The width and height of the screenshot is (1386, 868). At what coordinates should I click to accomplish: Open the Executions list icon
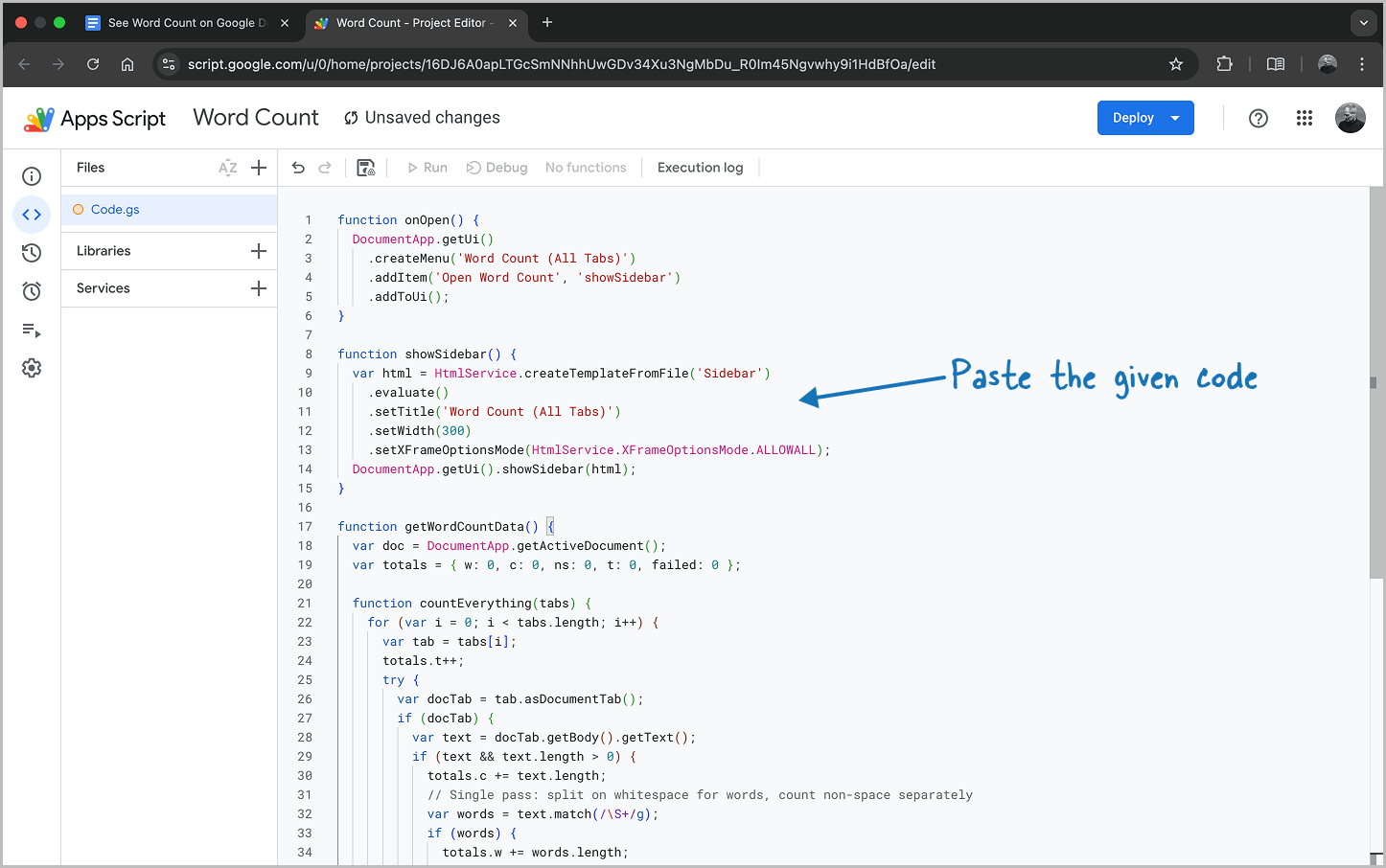(32, 331)
